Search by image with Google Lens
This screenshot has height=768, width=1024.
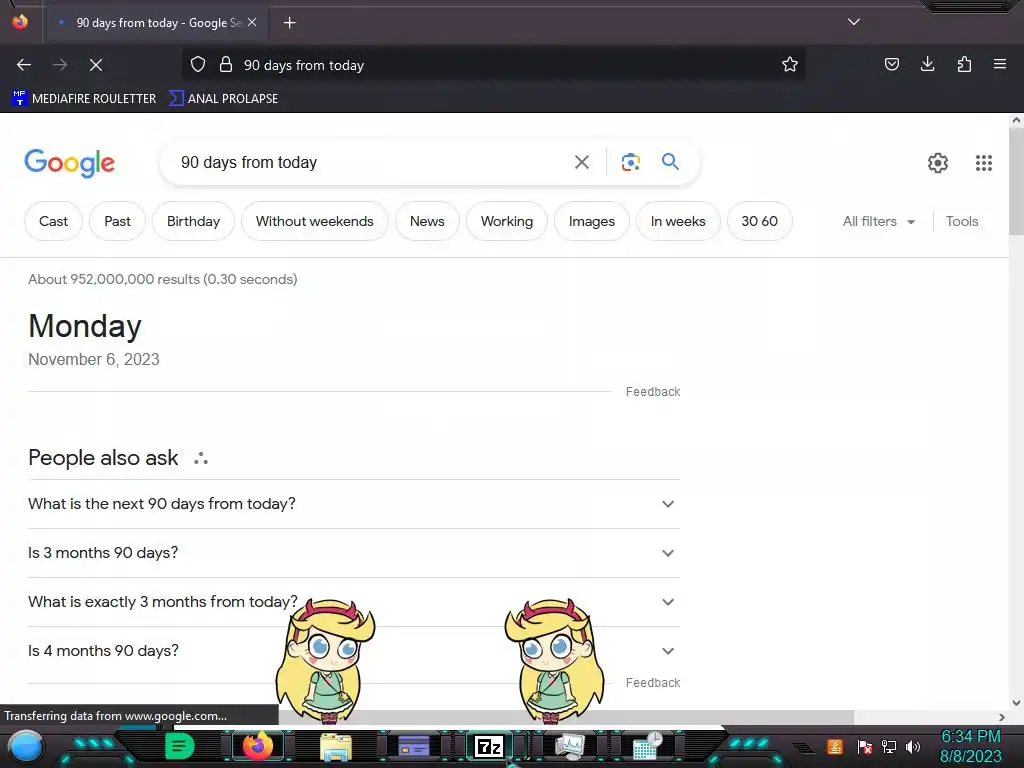[630, 162]
